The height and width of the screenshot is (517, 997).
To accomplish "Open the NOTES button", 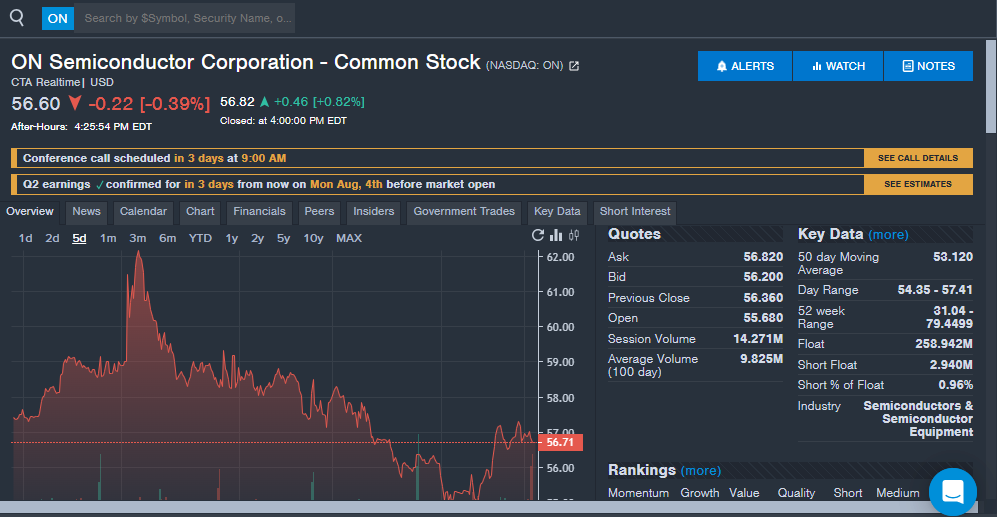I will [928, 66].
